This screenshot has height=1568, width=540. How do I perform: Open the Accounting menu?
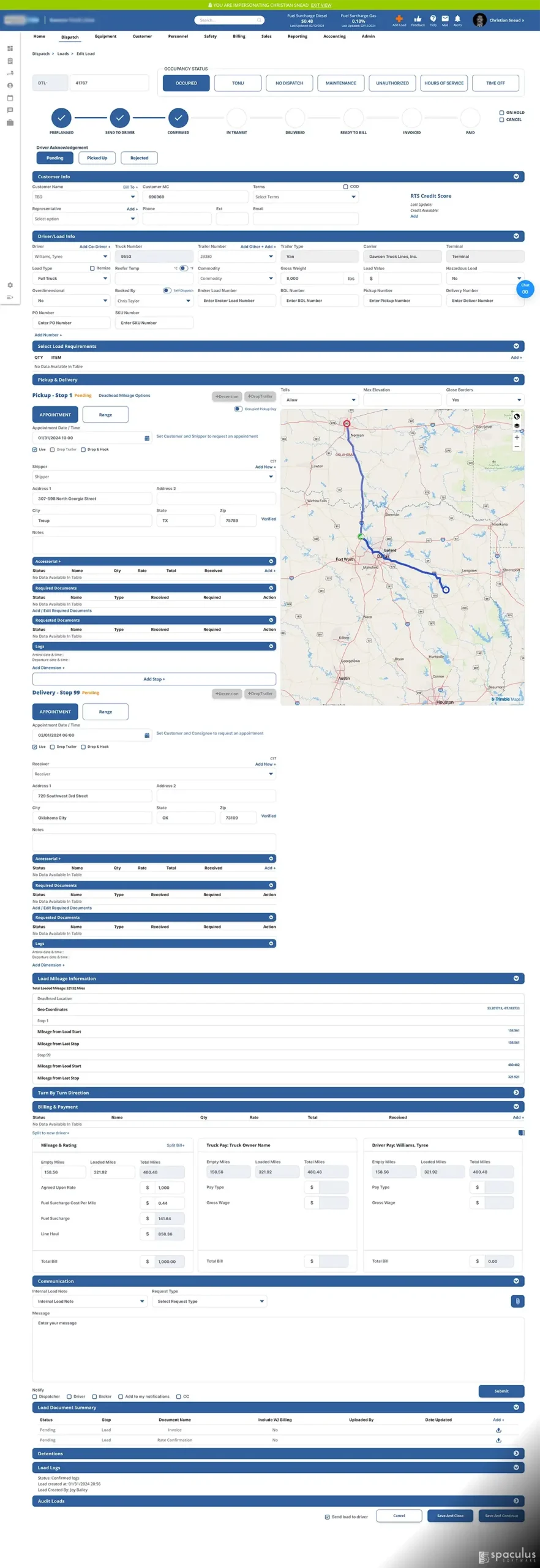[x=334, y=36]
